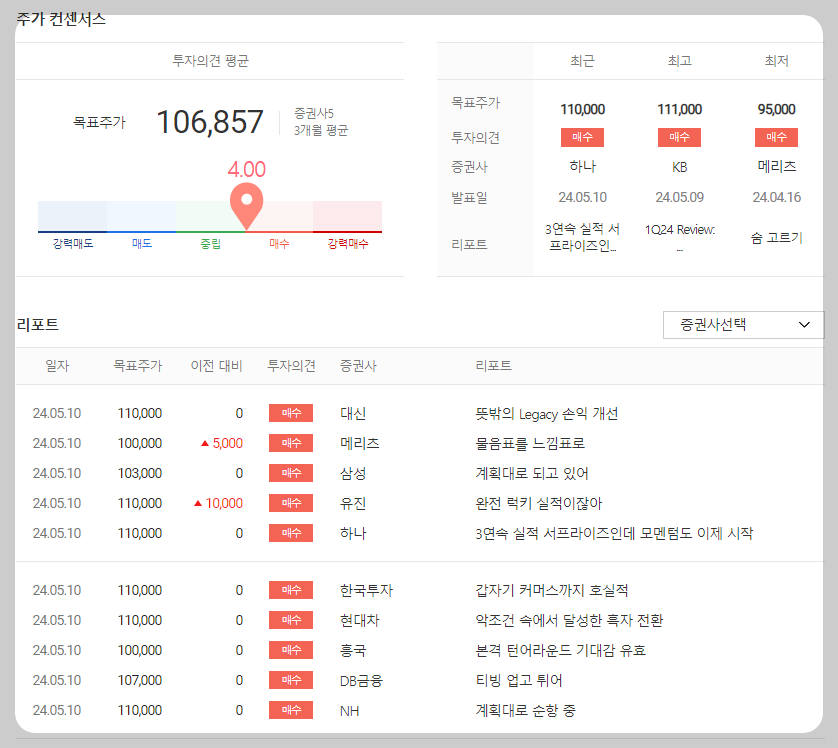Open report '계획대로 순항 중'
This screenshot has height=748, width=838.
525,710
